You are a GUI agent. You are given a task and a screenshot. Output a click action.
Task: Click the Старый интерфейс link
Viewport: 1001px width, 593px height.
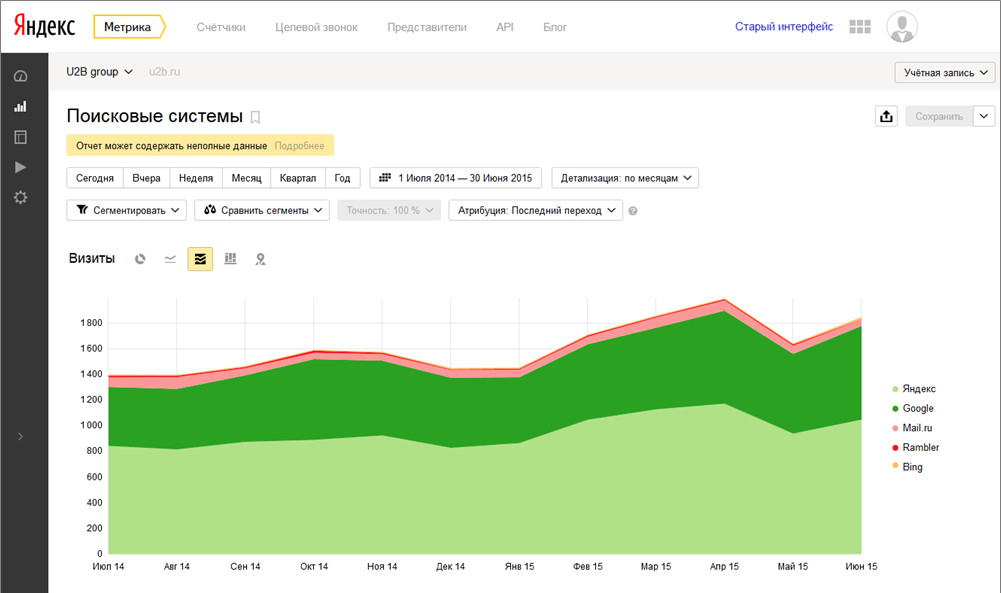pyautogui.click(x=784, y=27)
